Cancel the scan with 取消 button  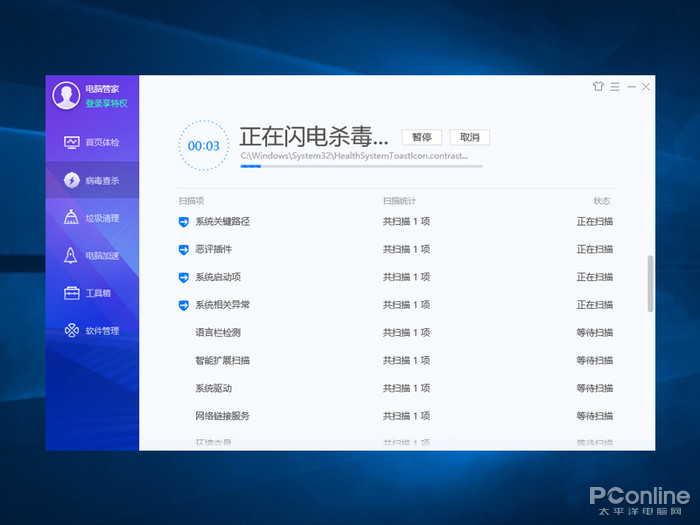pos(469,138)
